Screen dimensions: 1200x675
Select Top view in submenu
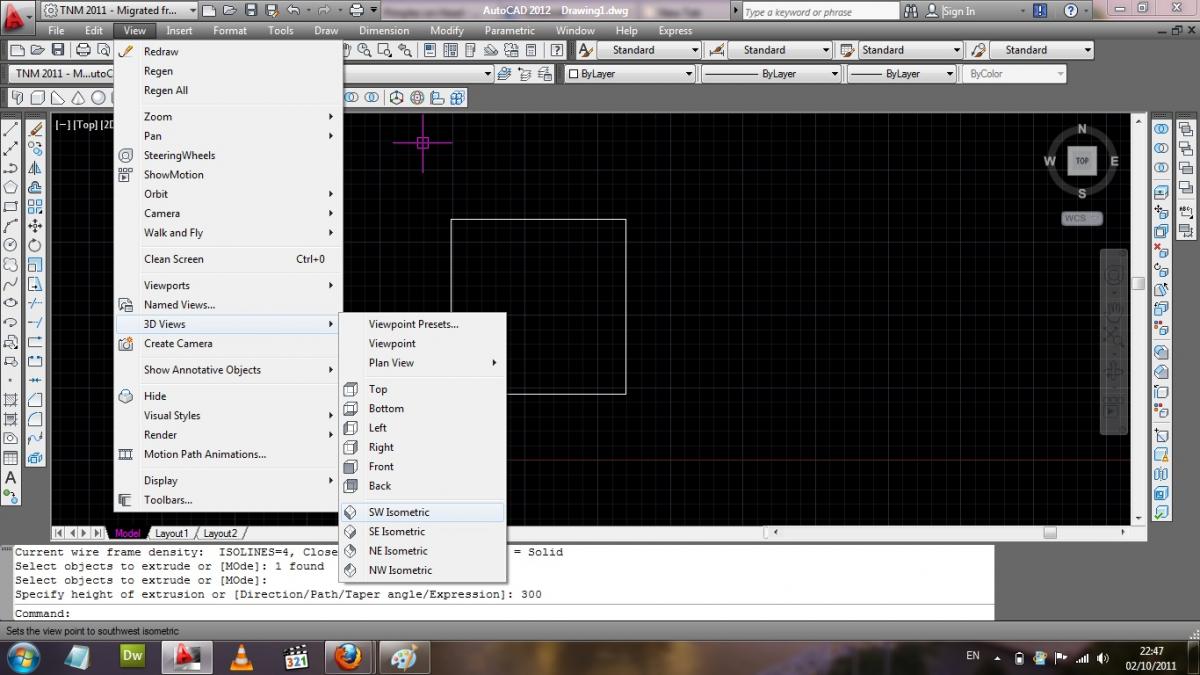(422, 389)
